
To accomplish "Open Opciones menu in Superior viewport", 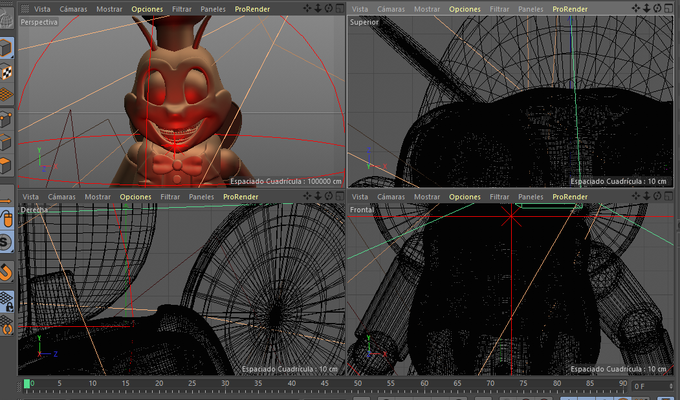I will (x=465, y=9).
